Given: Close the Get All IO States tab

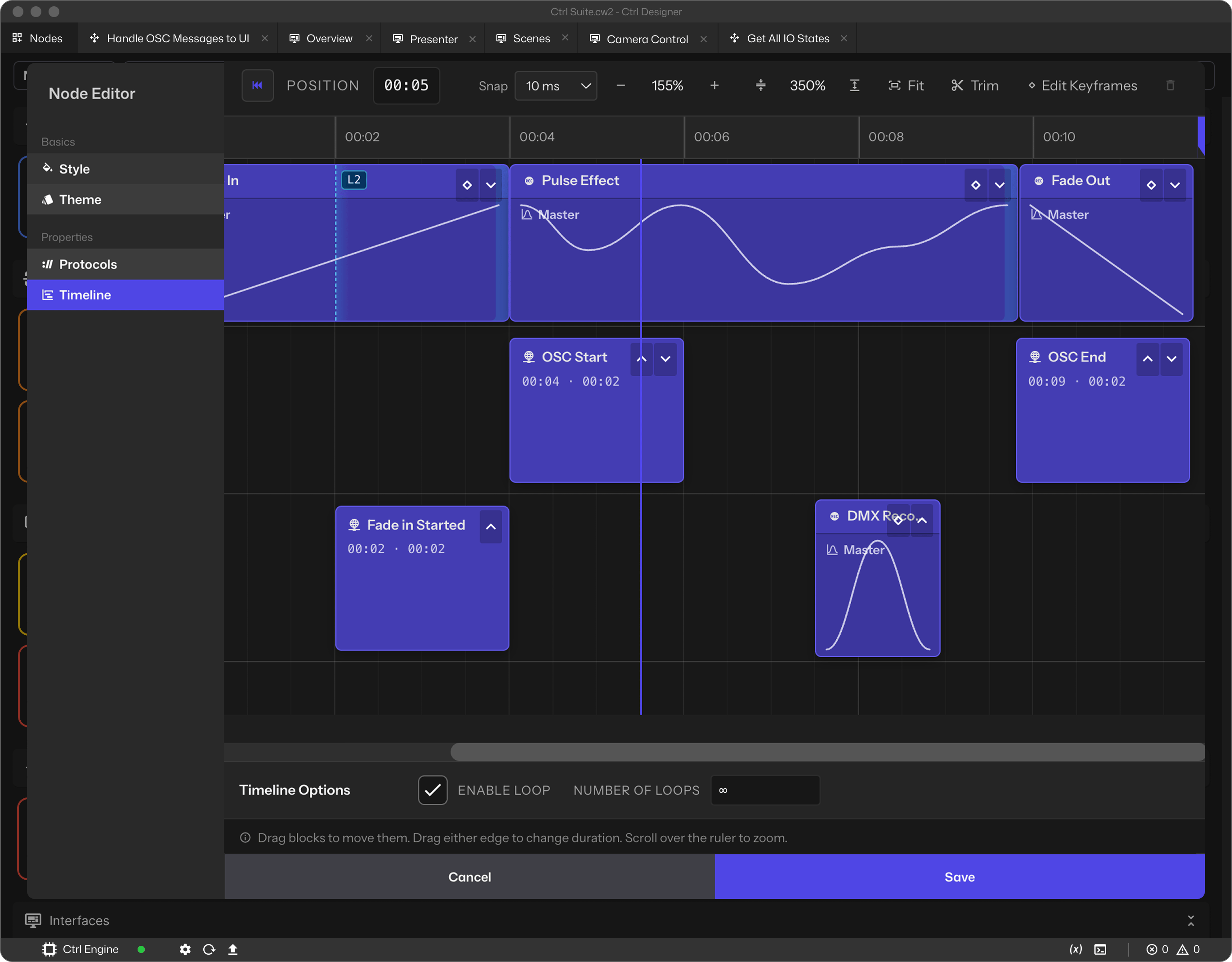Looking at the screenshot, I should click(844, 38).
